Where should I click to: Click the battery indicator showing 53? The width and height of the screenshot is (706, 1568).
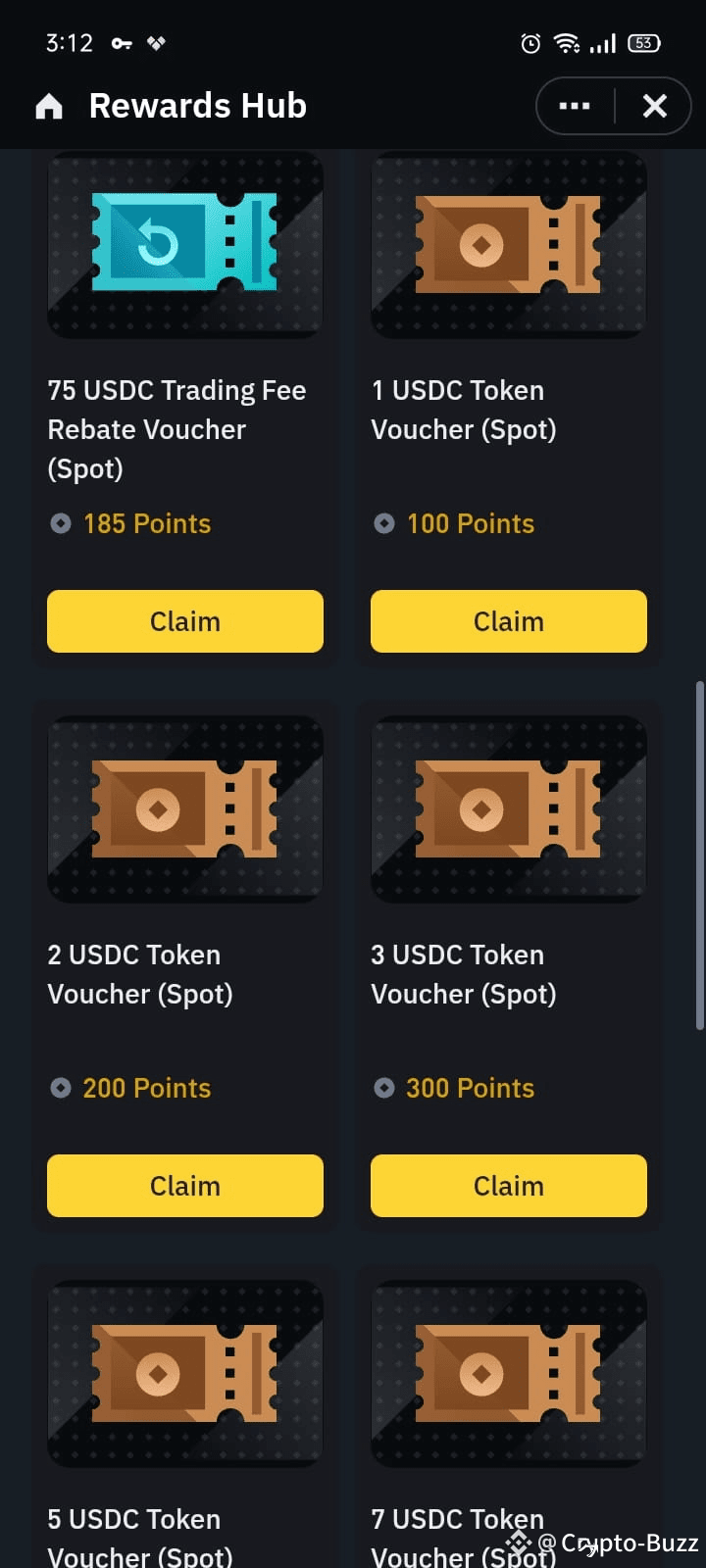pyautogui.click(x=643, y=43)
